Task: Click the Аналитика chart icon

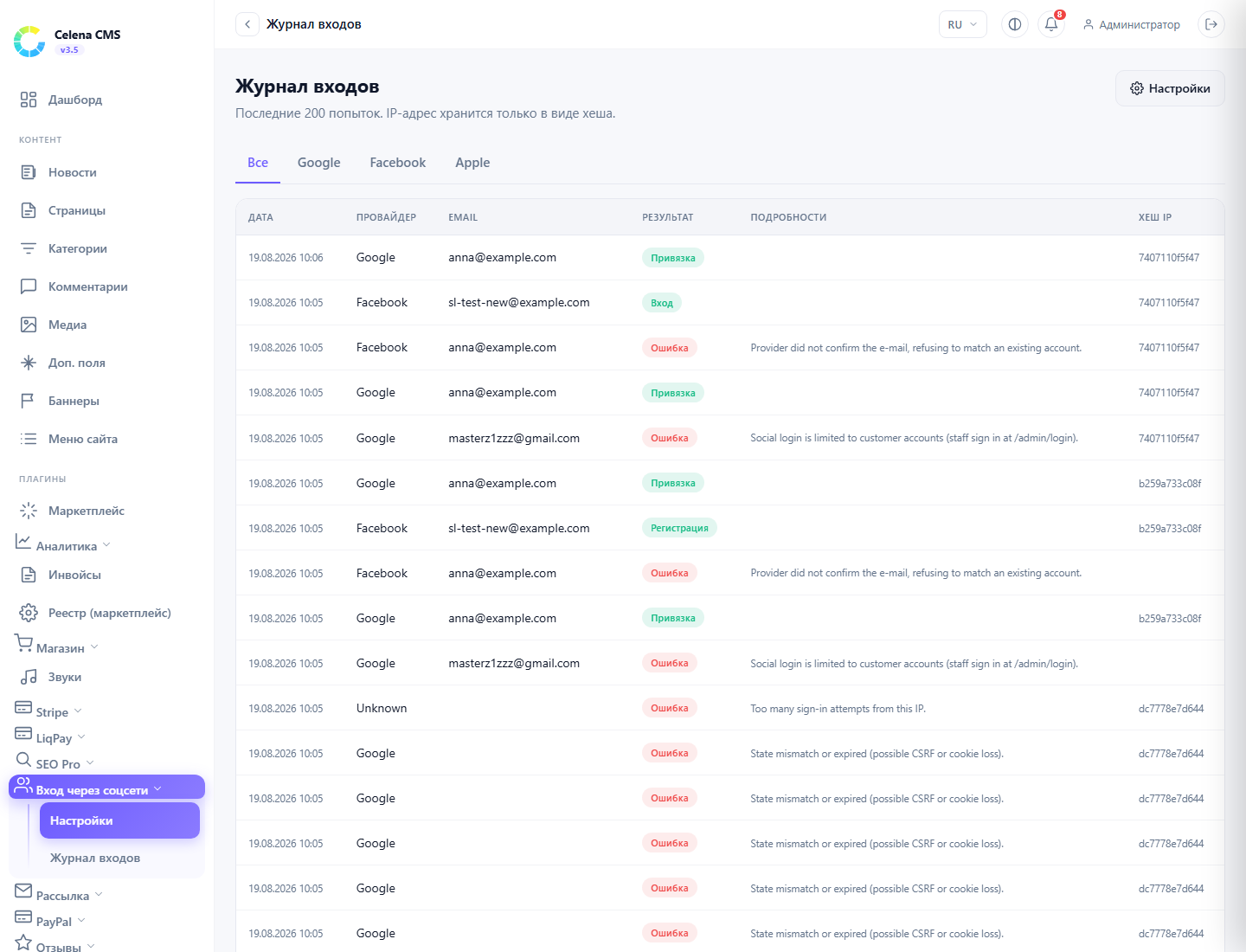Action: [x=23, y=542]
